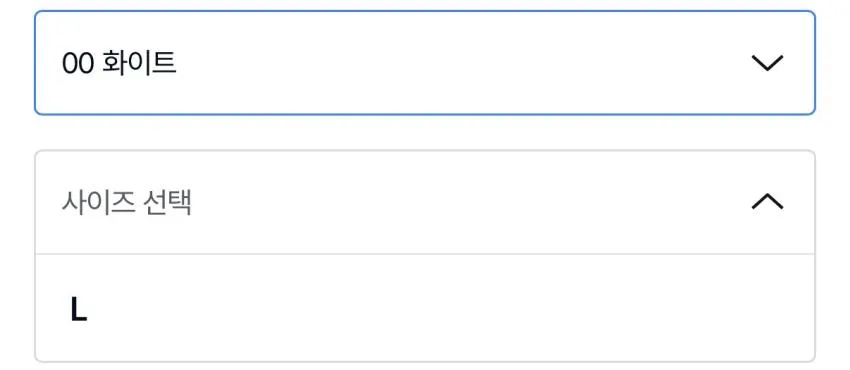The image size is (850, 370).
Task: Collapse the 사이즈 선택 size dropdown
Action: click(425, 202)
